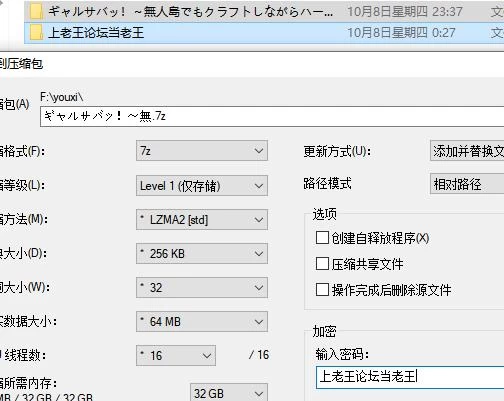Click date 10月8日星期四 0:27

(x=401, y=33)
